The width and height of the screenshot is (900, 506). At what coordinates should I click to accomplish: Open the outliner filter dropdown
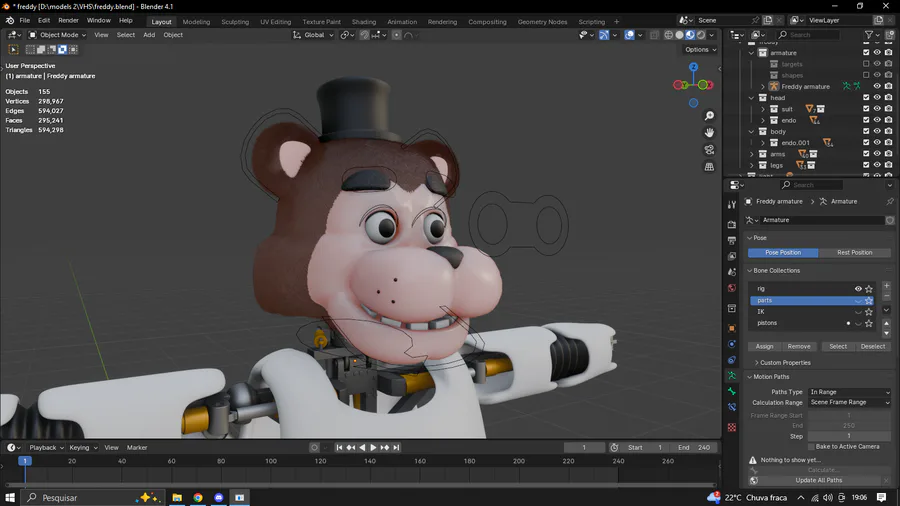872,35
